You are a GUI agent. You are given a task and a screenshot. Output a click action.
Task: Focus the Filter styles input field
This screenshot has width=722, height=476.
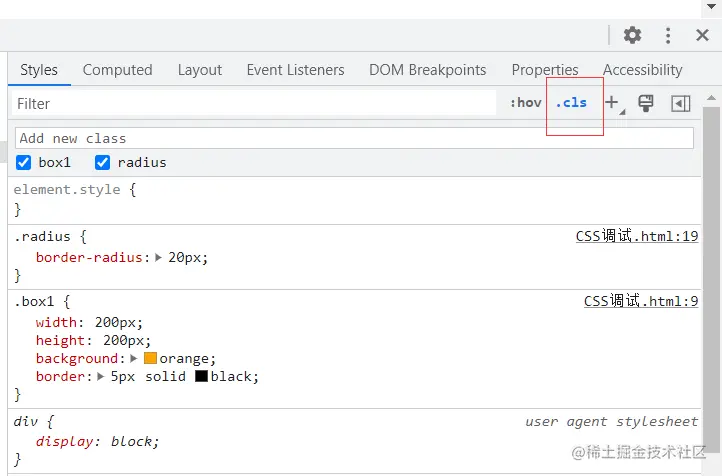point(250,103)
